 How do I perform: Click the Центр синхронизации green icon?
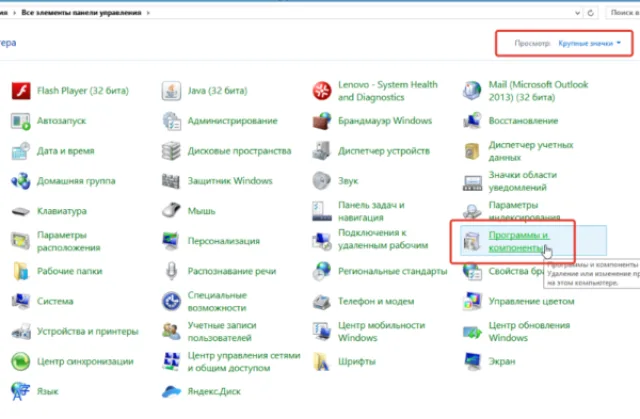(21, 361)
